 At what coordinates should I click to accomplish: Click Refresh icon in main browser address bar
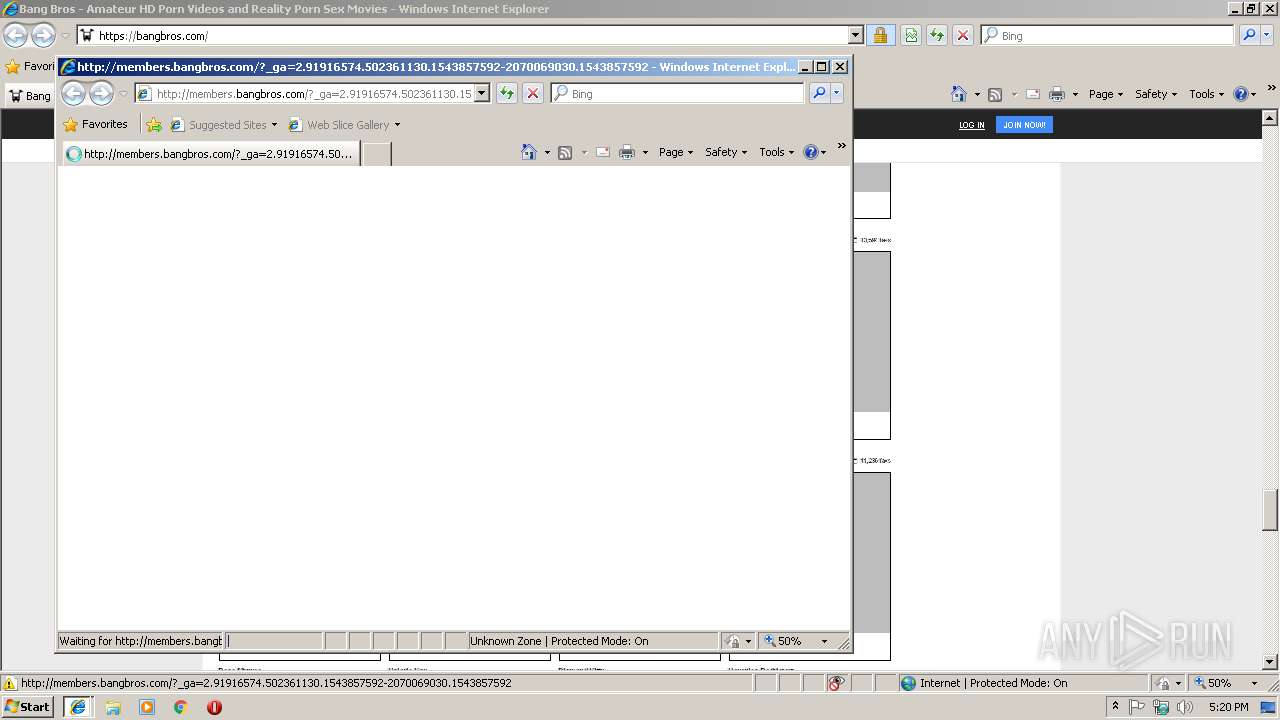(937, 35)
